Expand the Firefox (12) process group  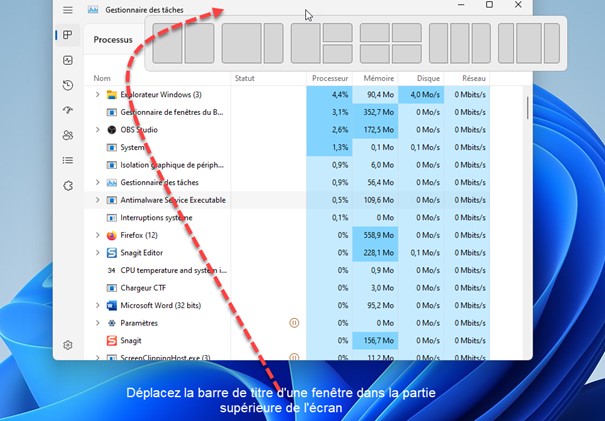pyautogui.click(x=98, y=235)
